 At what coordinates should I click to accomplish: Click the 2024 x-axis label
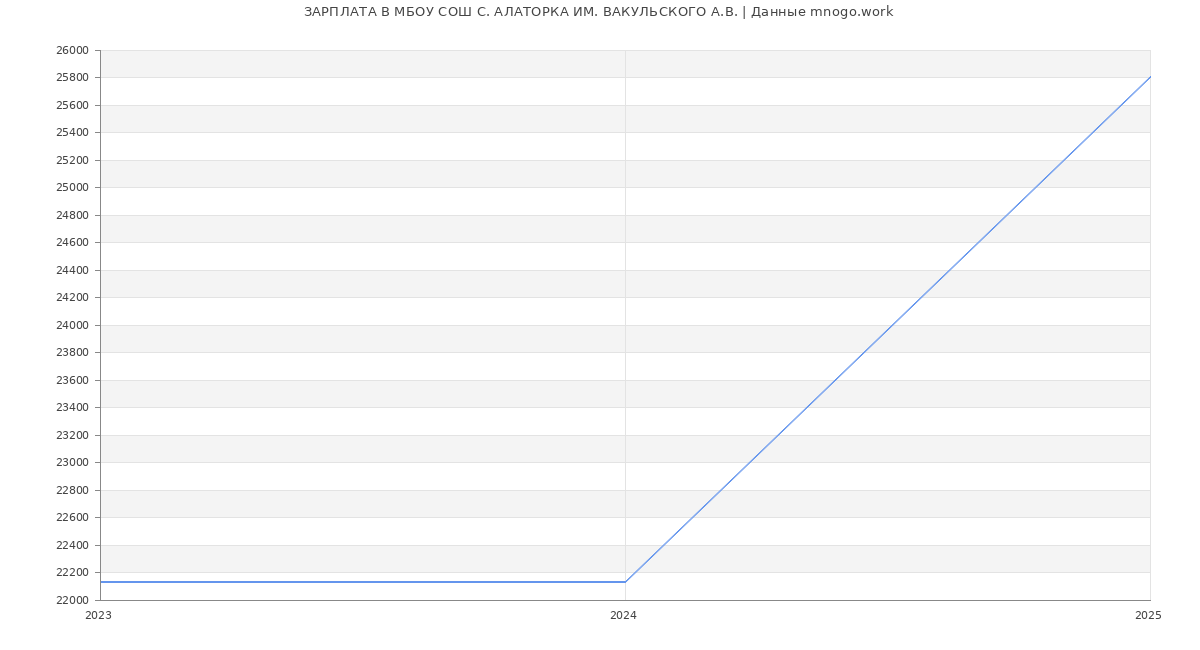pyautogui.click(x=623, y=616)
